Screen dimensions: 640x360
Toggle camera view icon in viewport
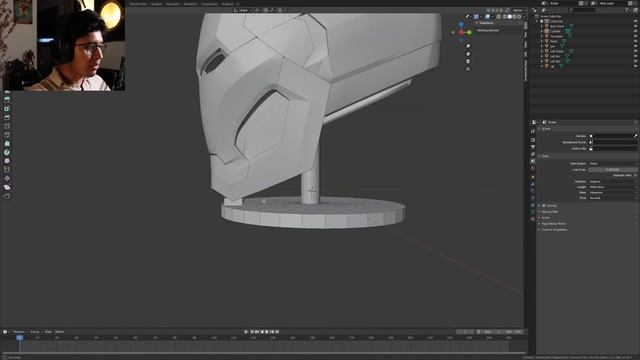click(468, 61)
